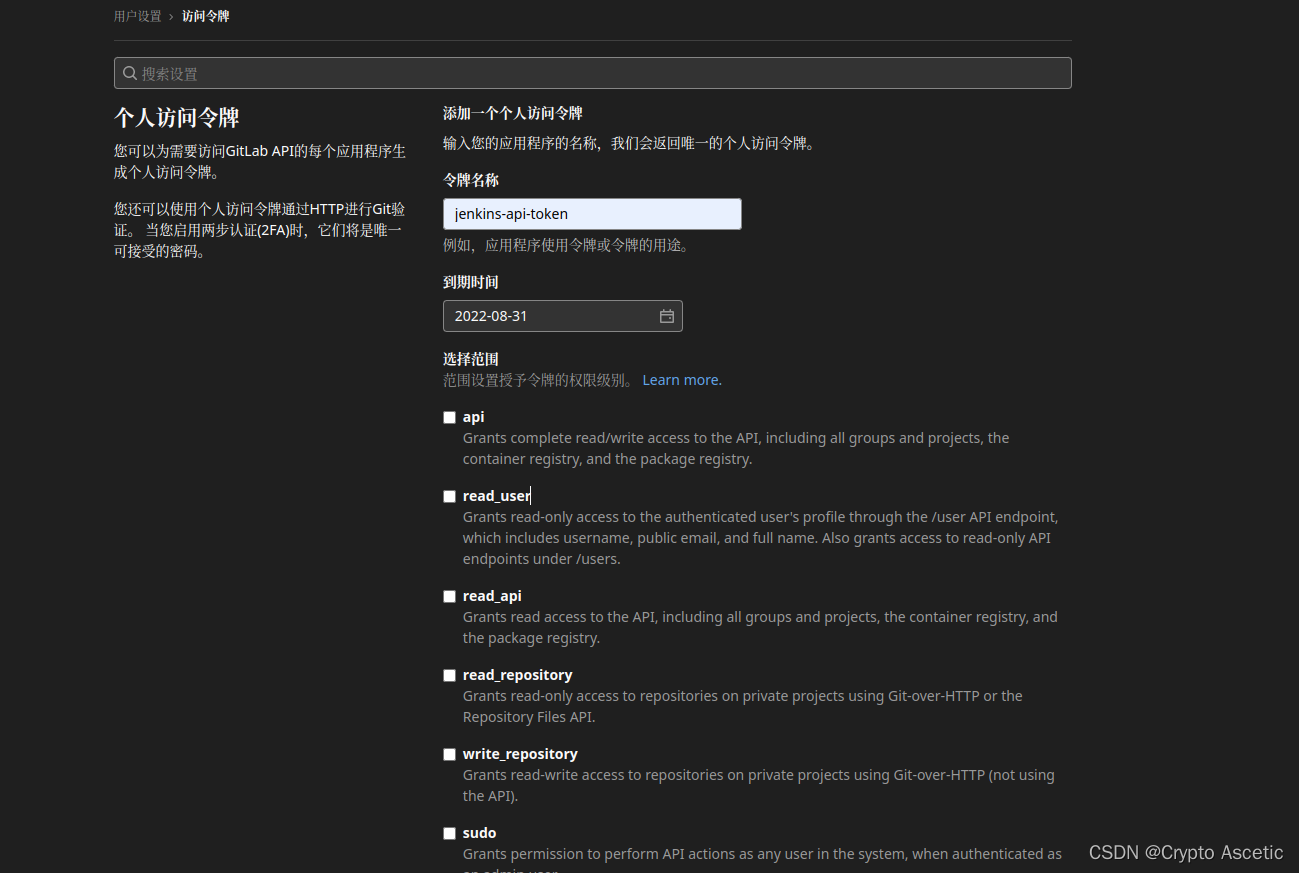Focus the 搜索设置 search field

pos(593,73)
